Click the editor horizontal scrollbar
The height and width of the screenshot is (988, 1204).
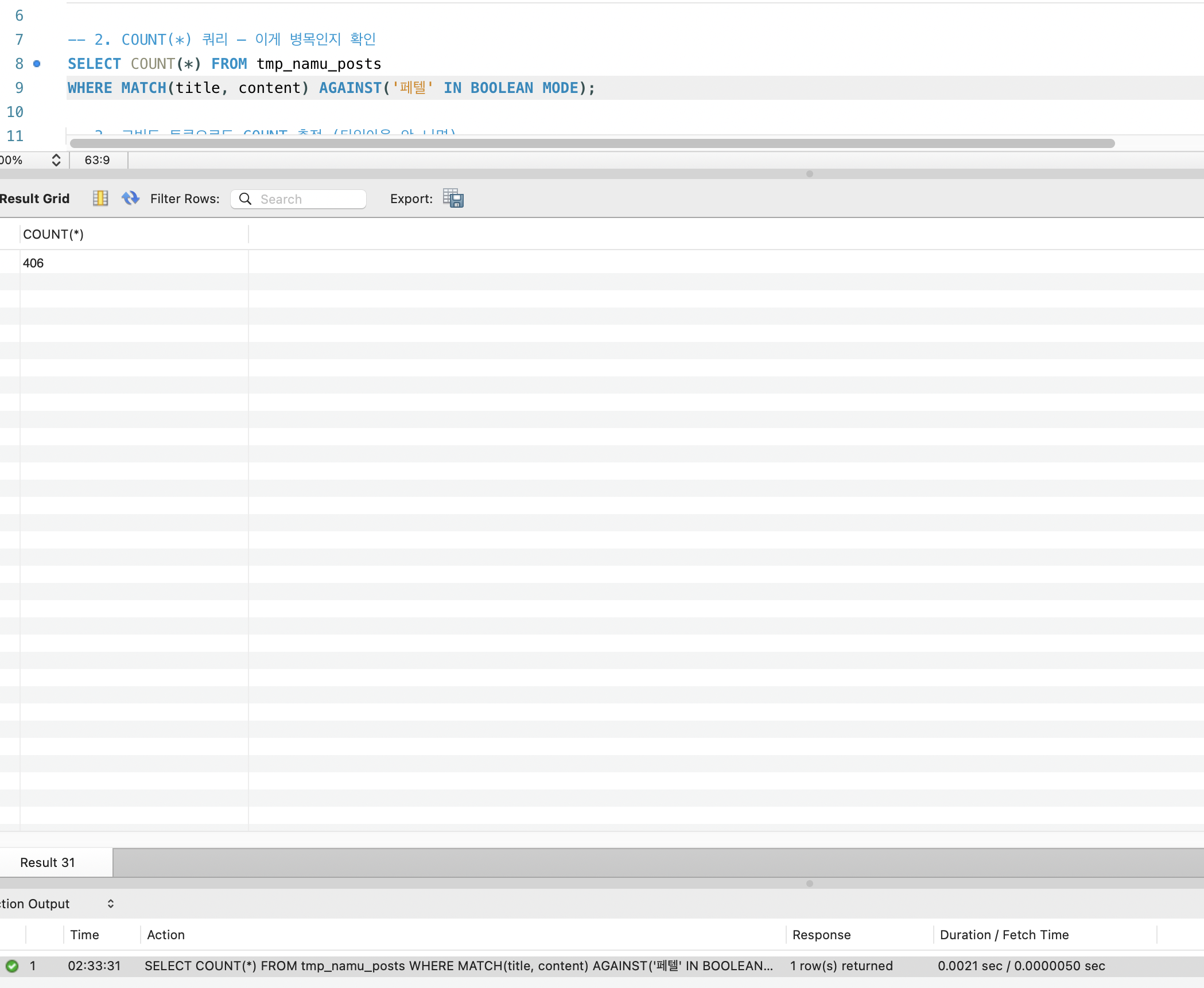(591, 143)
